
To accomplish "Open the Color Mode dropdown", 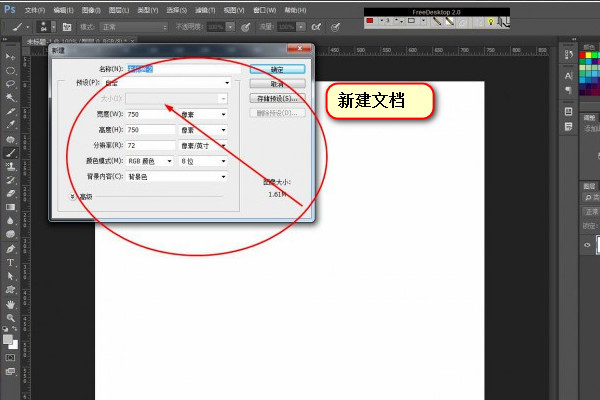I will pos(150,161).
